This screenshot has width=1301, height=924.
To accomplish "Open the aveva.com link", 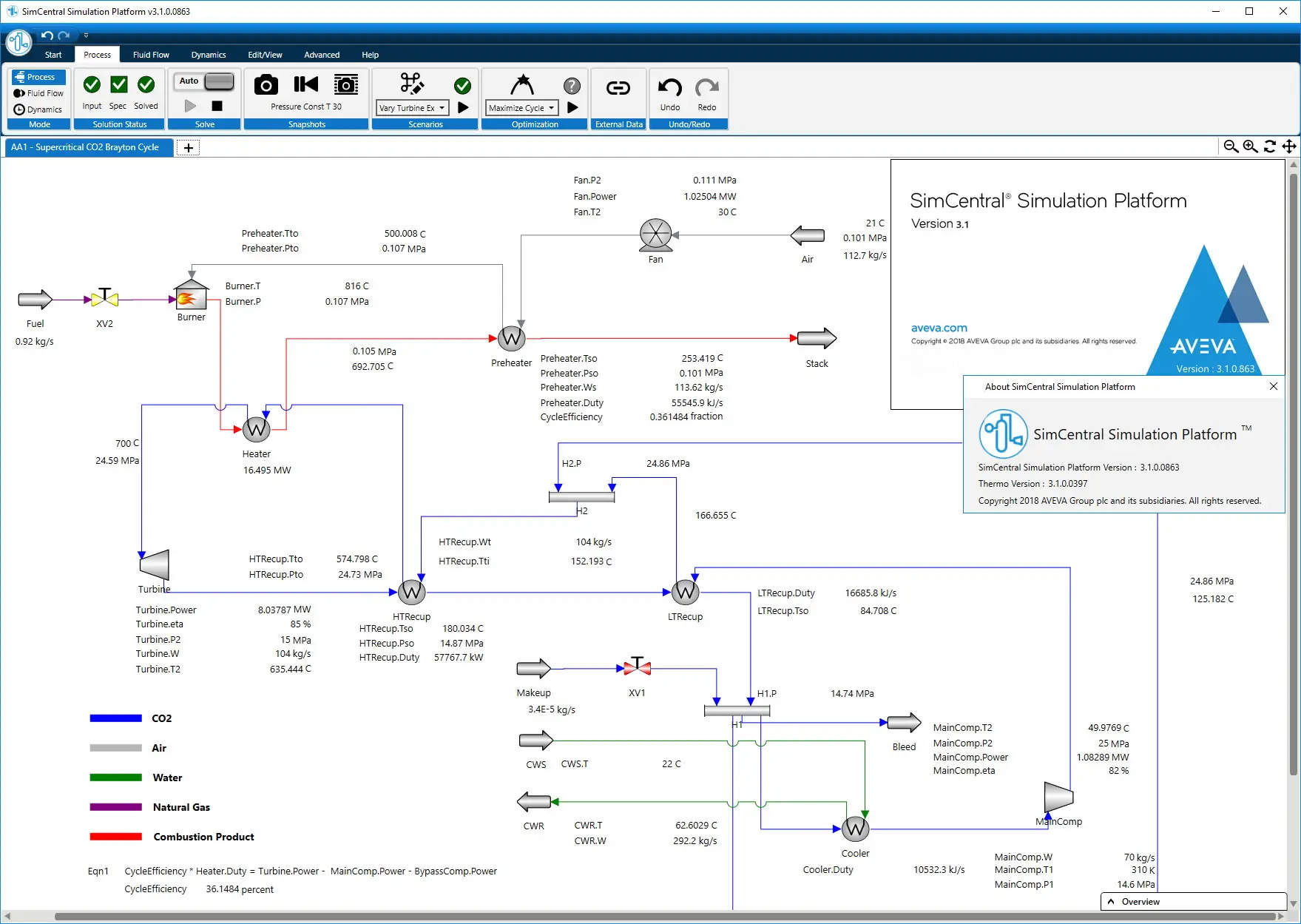I will pos(939,328).
